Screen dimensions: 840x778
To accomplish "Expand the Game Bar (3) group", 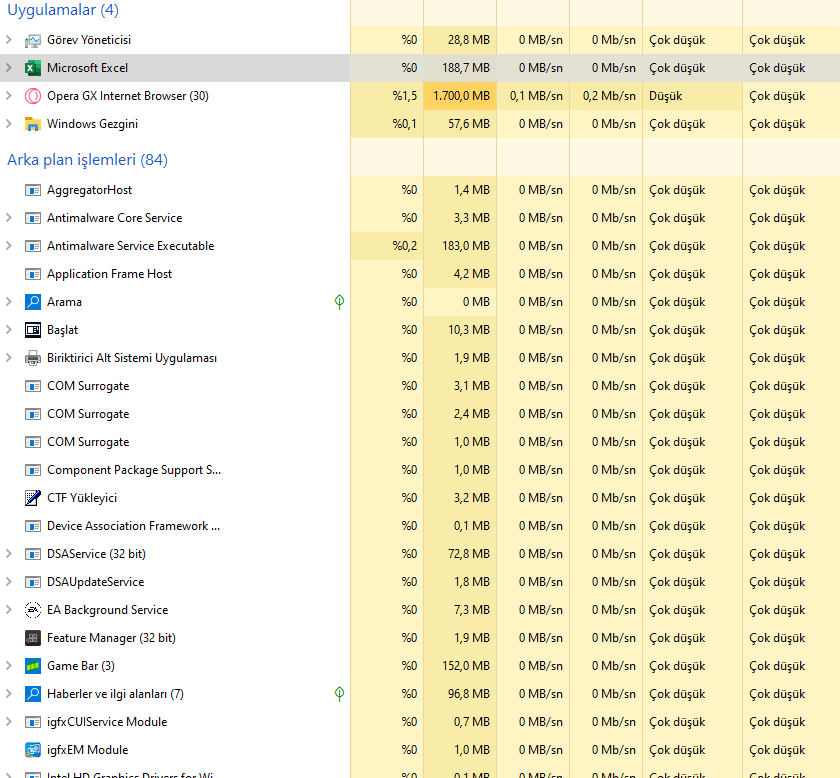I will (9, 665).
